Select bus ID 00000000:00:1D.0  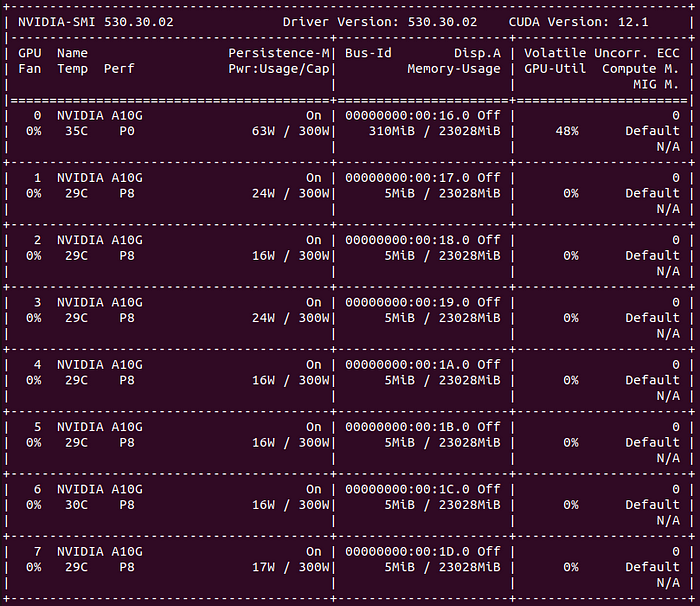click(407, 552)
